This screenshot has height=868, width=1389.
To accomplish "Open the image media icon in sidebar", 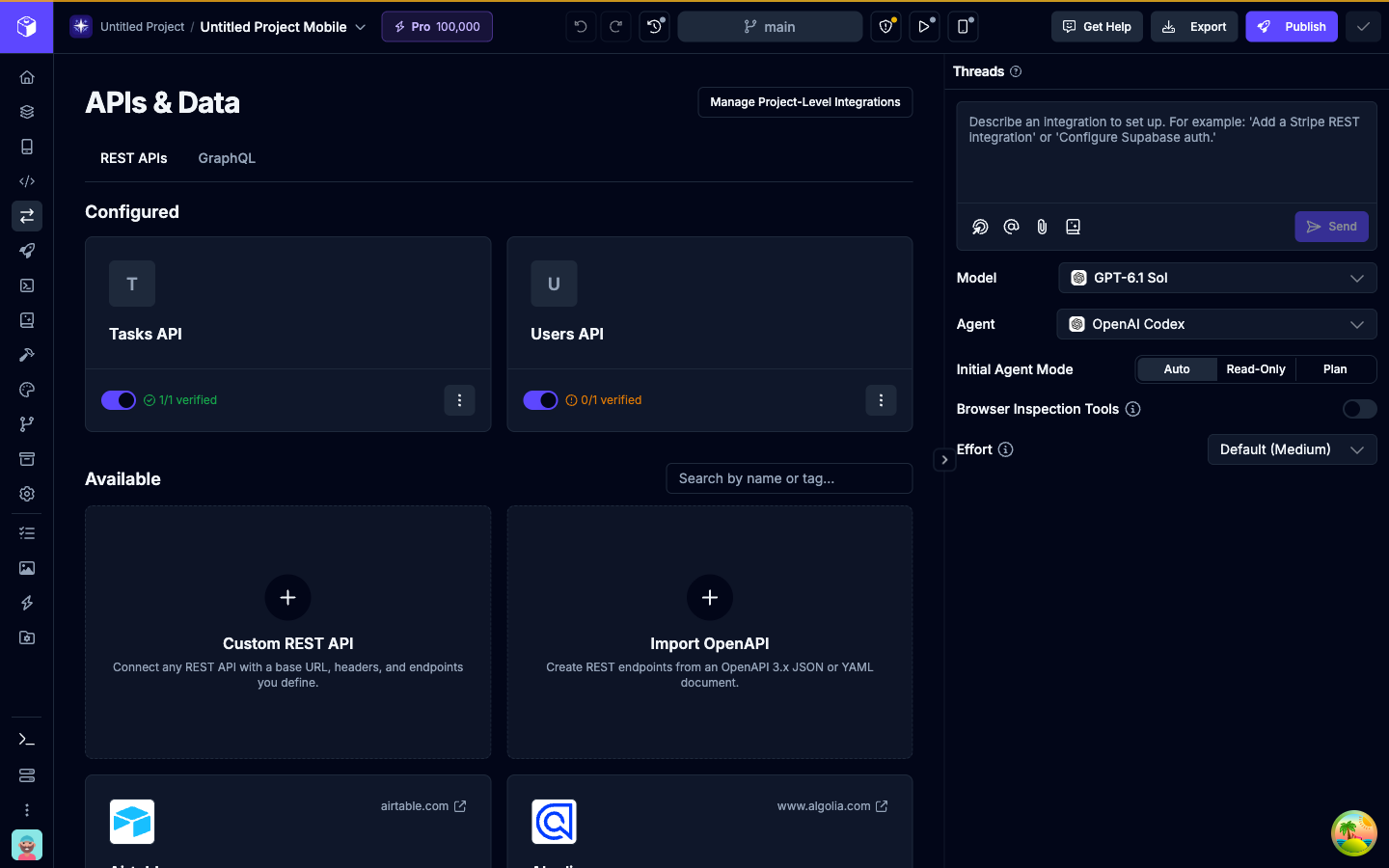I will 27,568.
